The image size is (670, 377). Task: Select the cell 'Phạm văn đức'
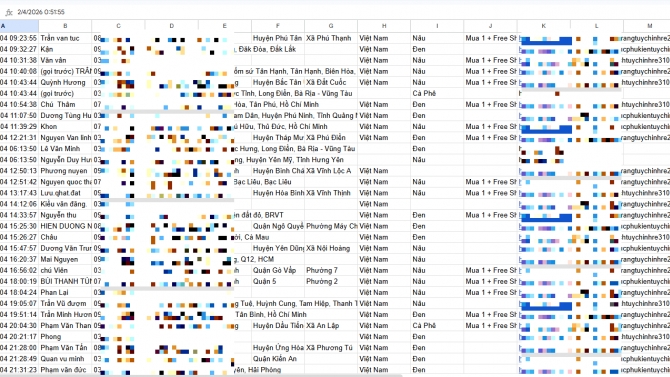coord(65,370)
